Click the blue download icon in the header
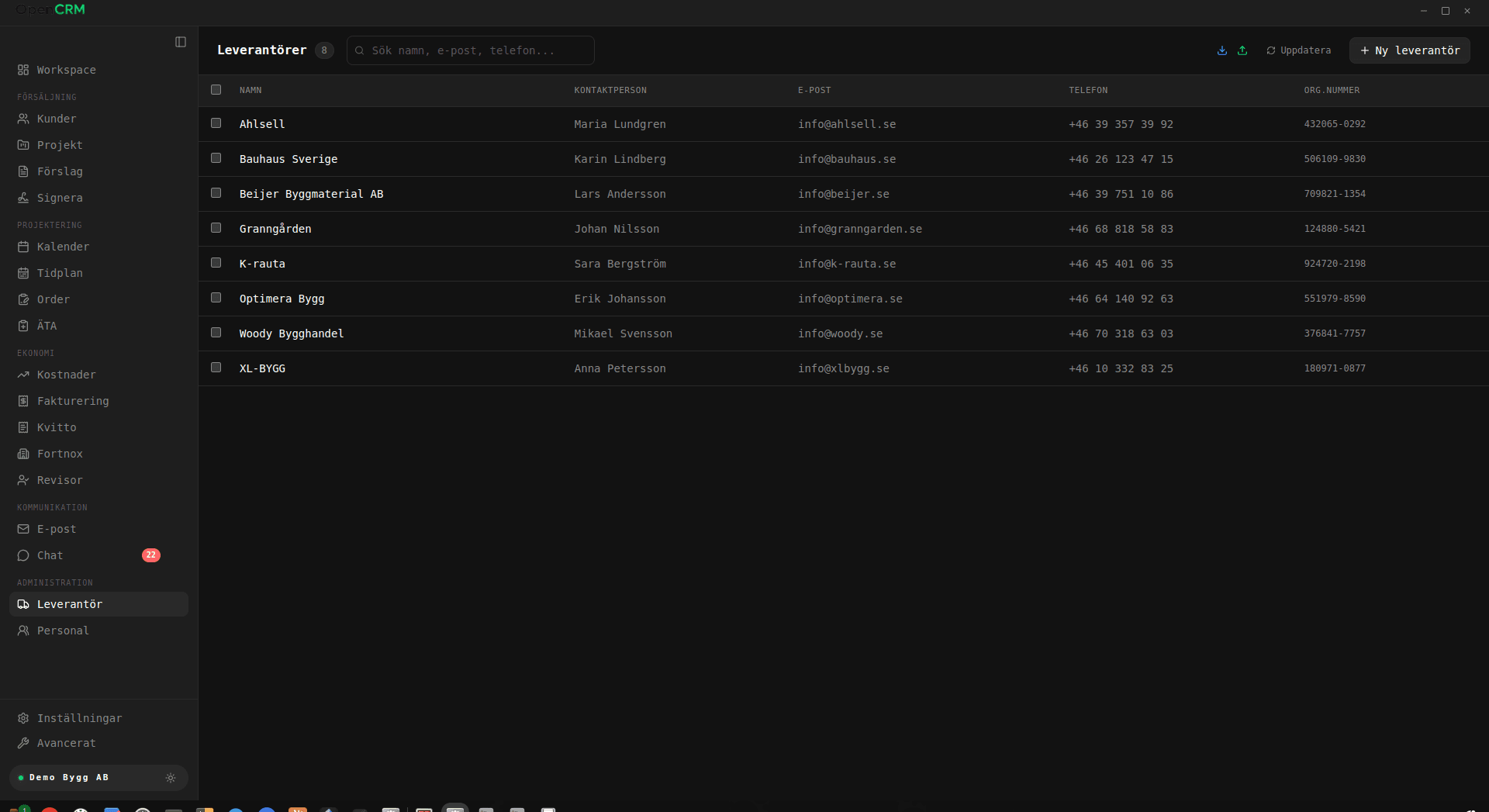Viewport: 1489px width, 812px height. tap(1222, 50)
